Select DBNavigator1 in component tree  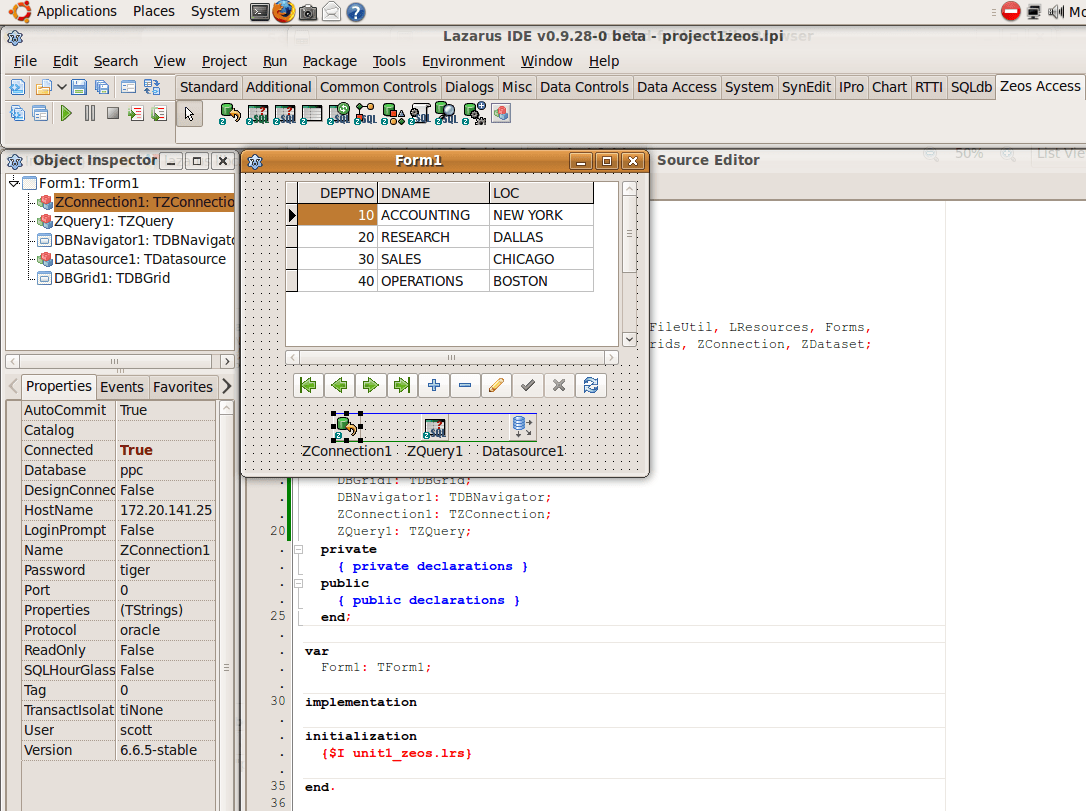pyautogui.click(x=144, y=240)
